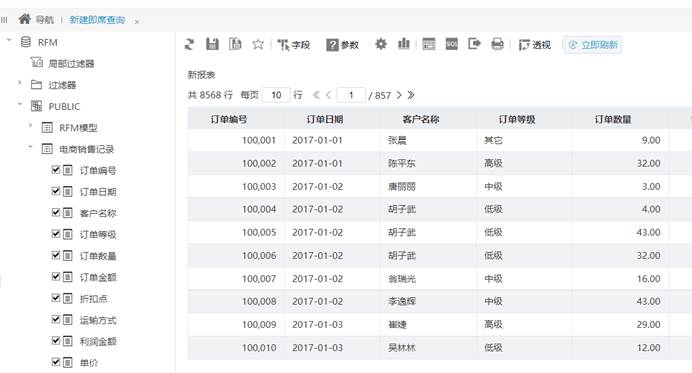The height and width of the screenshot is (373, 692).
Task: Click the Save As document icon
Action: [x=235, y=44]
